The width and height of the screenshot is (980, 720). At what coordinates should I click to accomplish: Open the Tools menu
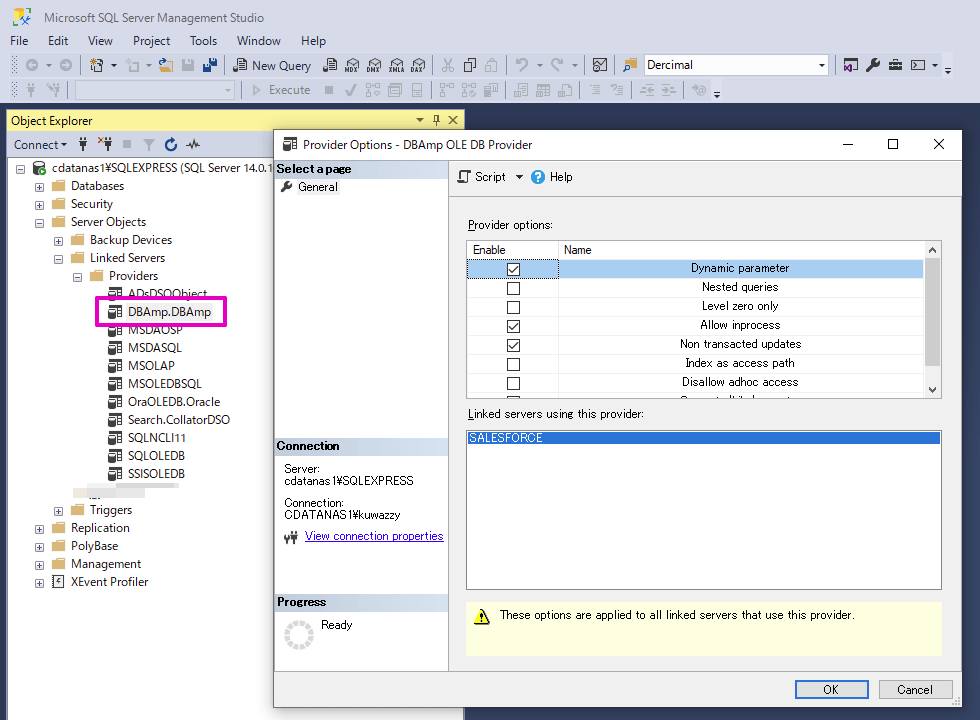point(203,41)
